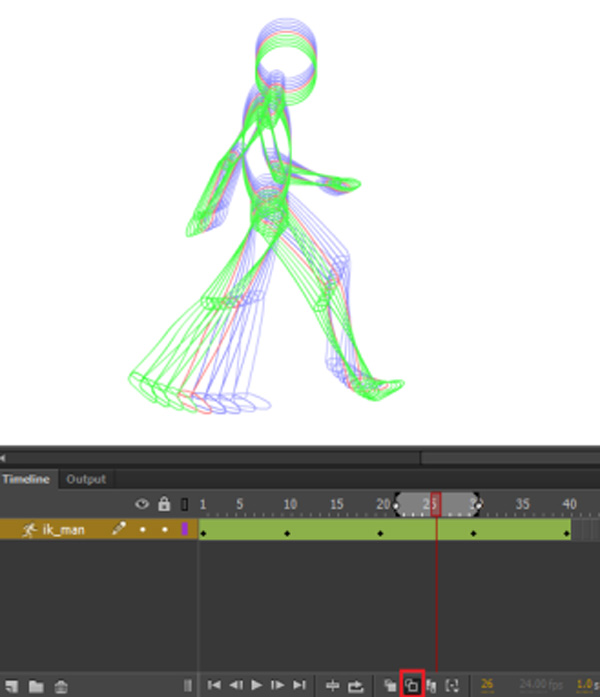Click the playhead at frame 26
Image resolution: width=600 pixels, height=697 pixels.
coord(436,504)
